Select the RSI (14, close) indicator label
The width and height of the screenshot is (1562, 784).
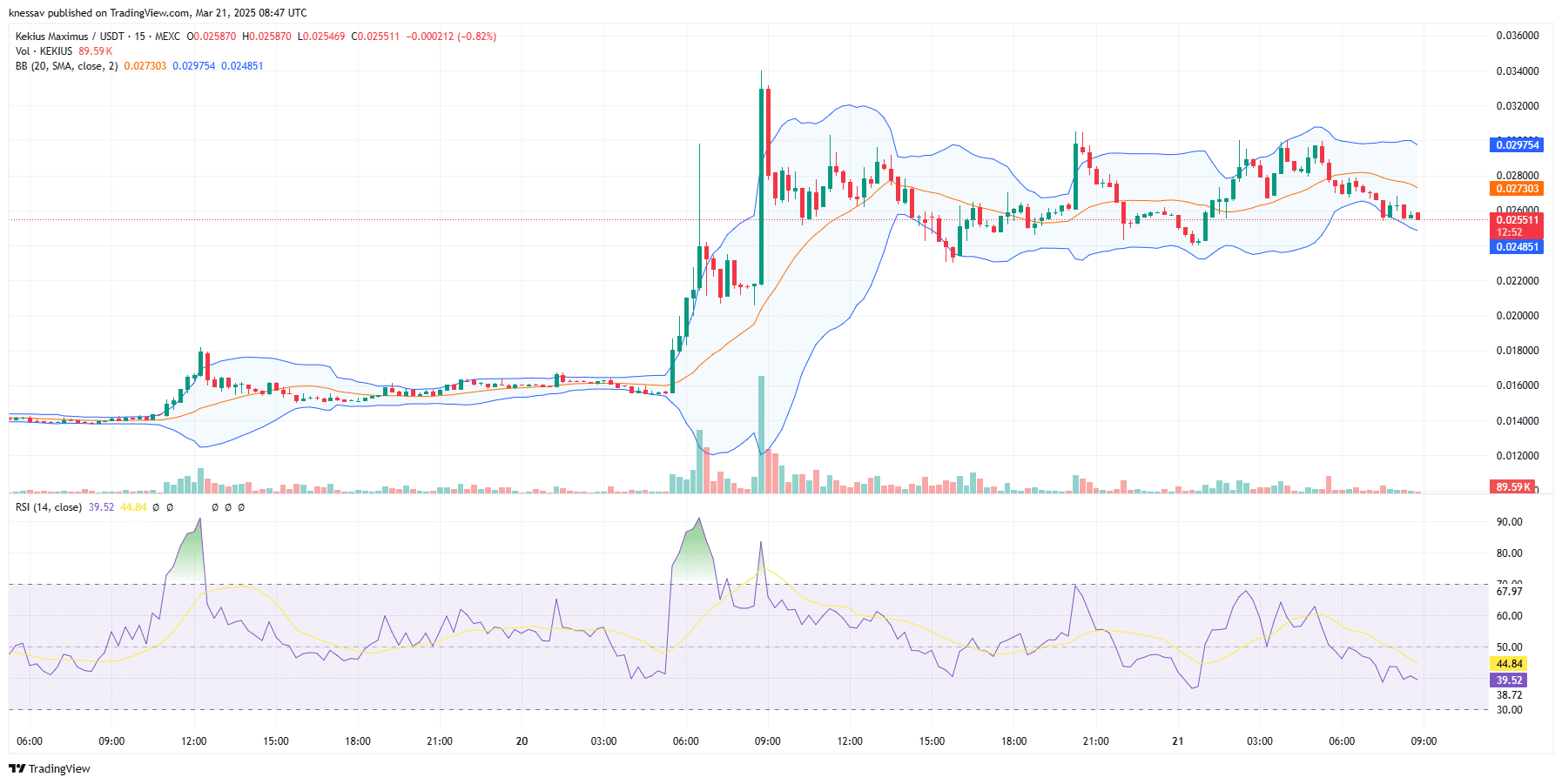(49, 507)
